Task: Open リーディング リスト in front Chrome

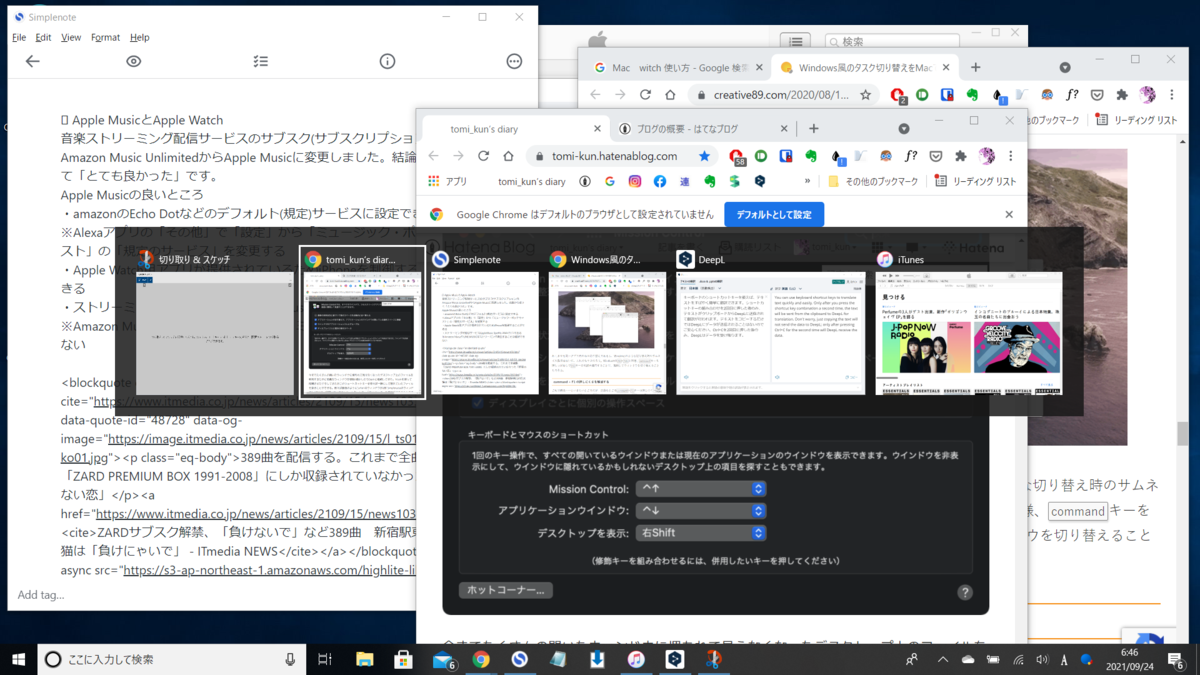Action: pos(976,182)
